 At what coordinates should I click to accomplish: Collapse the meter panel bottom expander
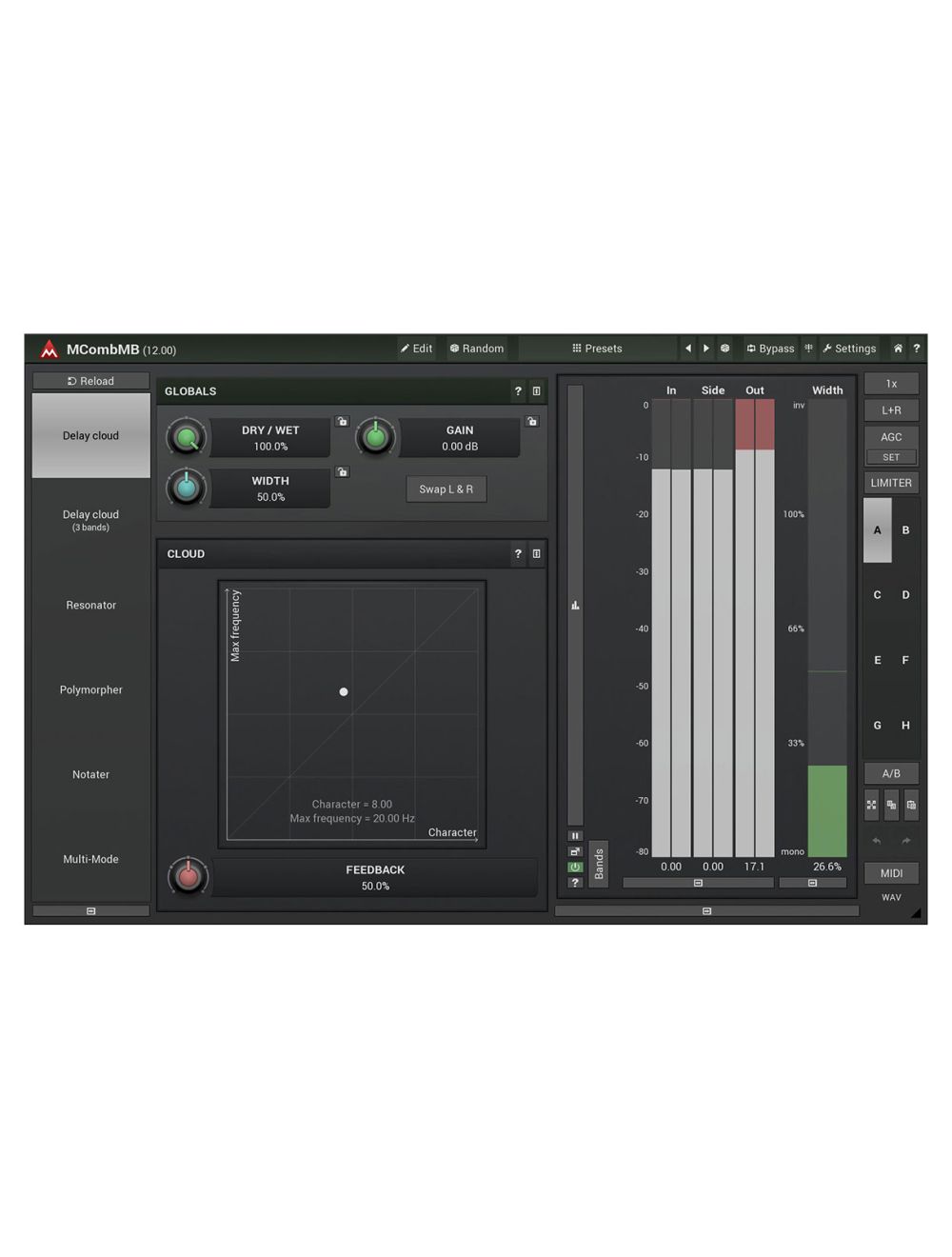[x=706, y=911]
